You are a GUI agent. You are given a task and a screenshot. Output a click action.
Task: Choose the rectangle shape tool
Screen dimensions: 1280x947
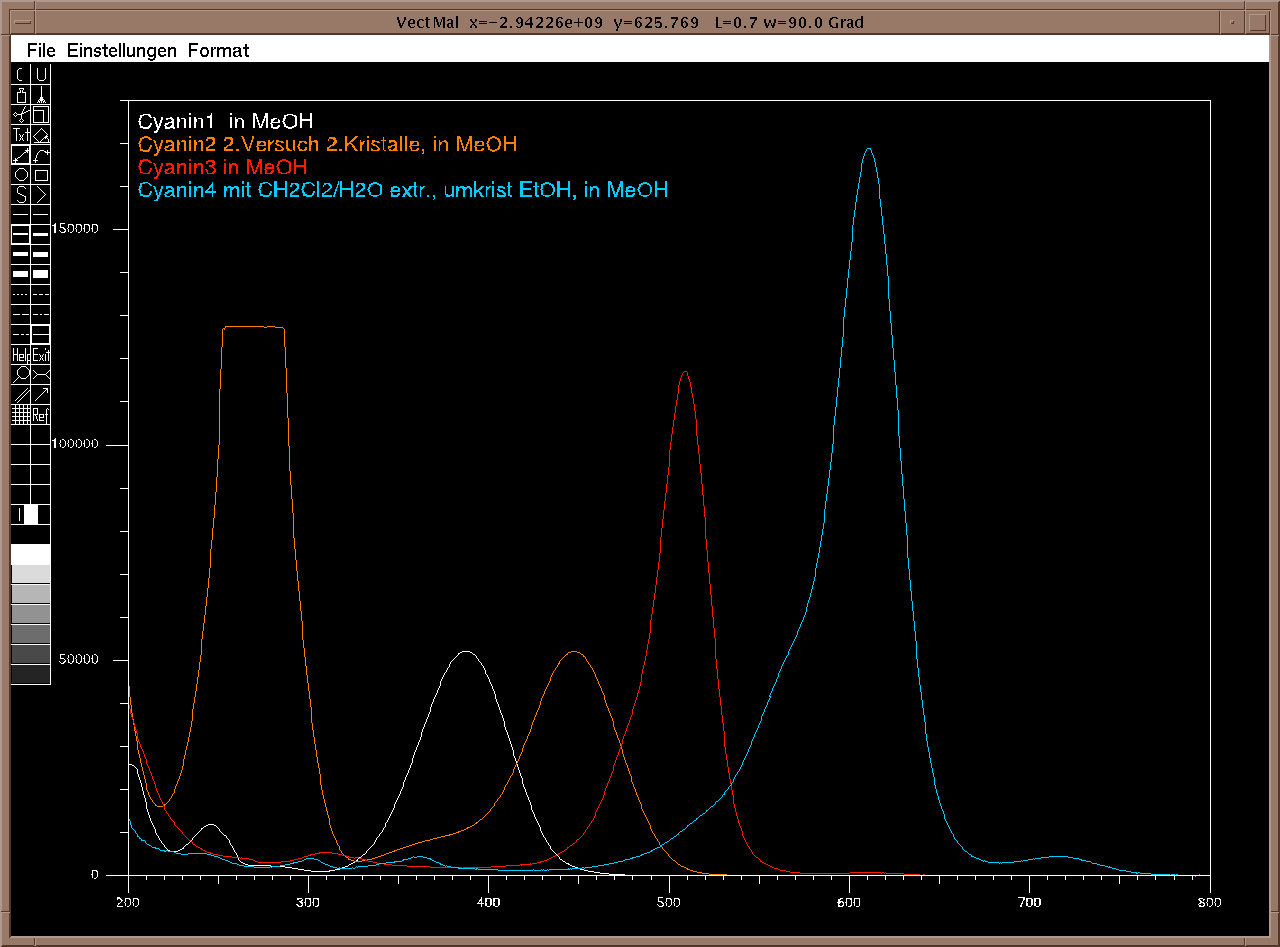(41, 175)
